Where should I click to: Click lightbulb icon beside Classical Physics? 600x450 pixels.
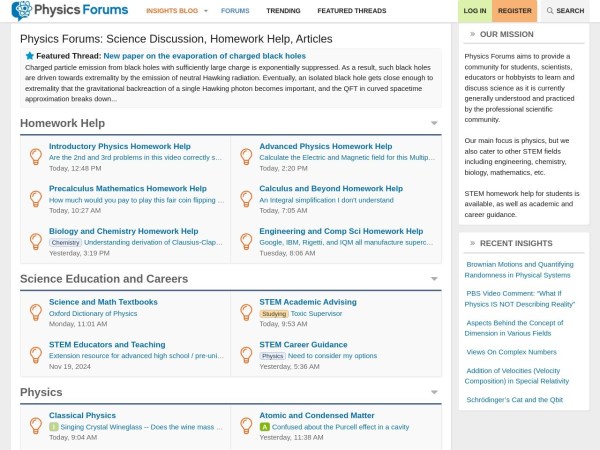34,425
